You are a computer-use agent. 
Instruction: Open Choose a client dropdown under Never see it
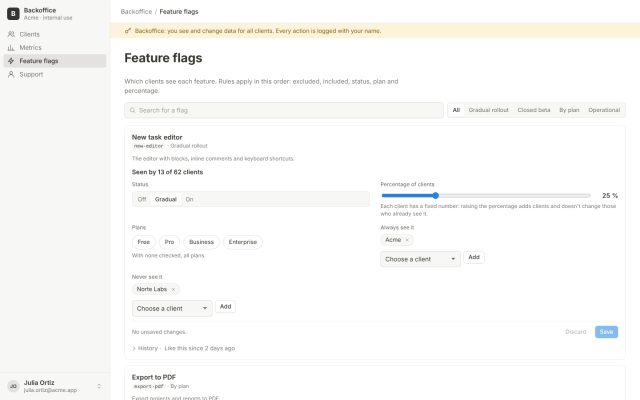point(172,309)
